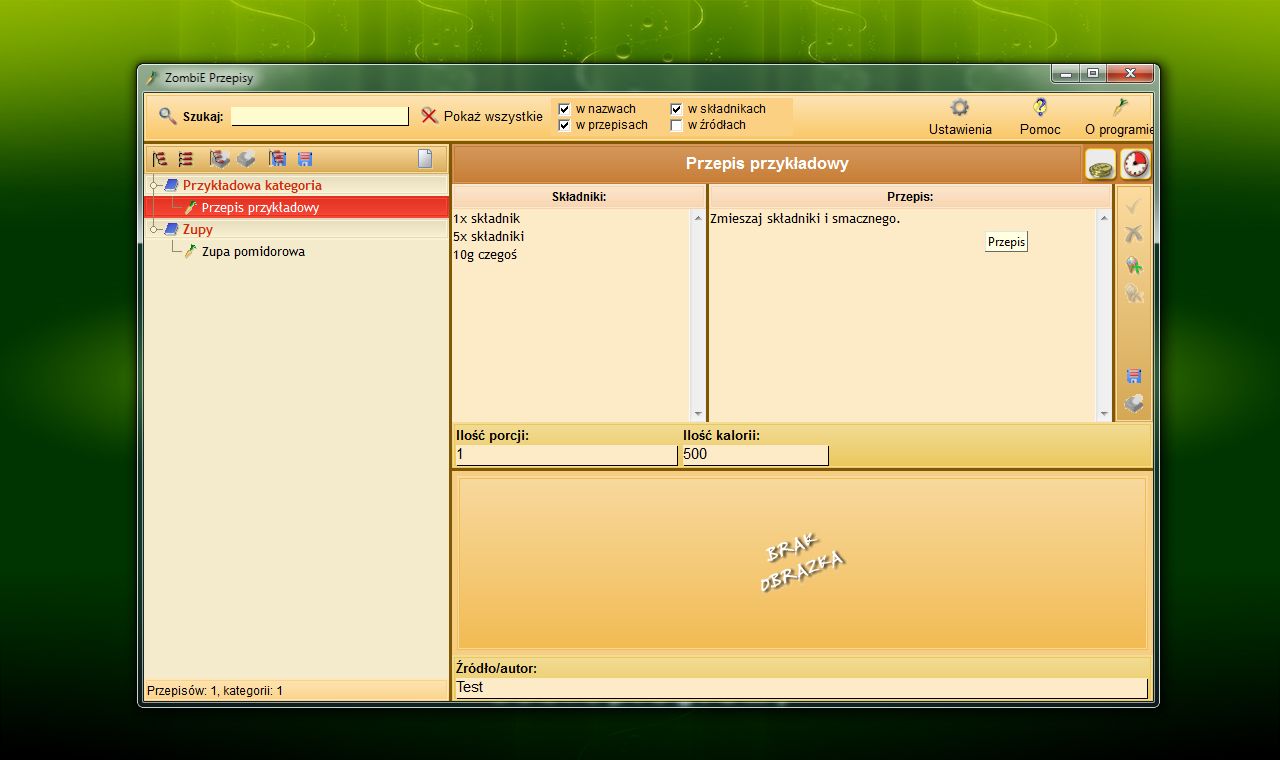Toggle the 'w nazwach' checkbox
The image size is (1280, 760).
coord(564,109)
